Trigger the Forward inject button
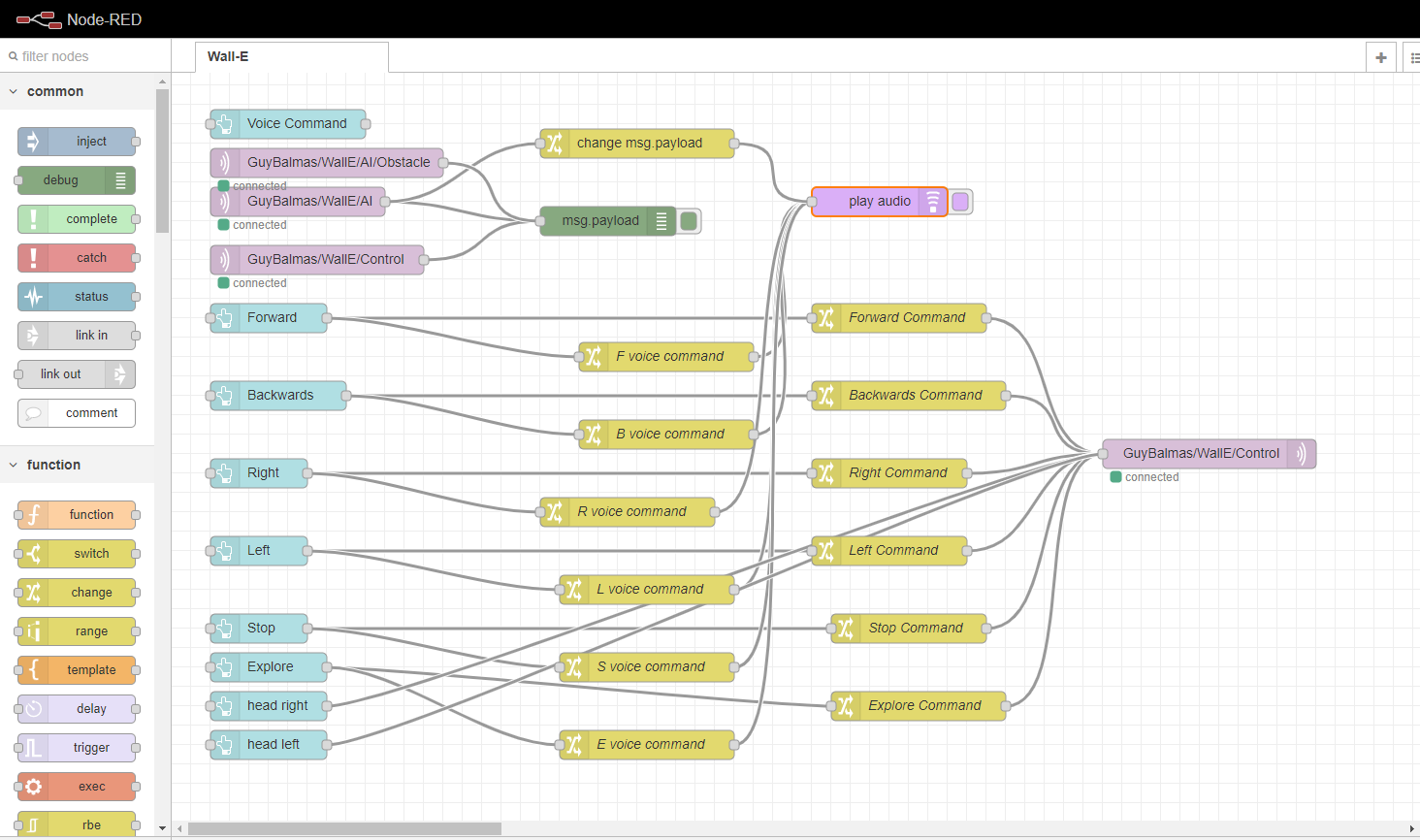This screenshot has width=1420, height=840. pos(224,318)
